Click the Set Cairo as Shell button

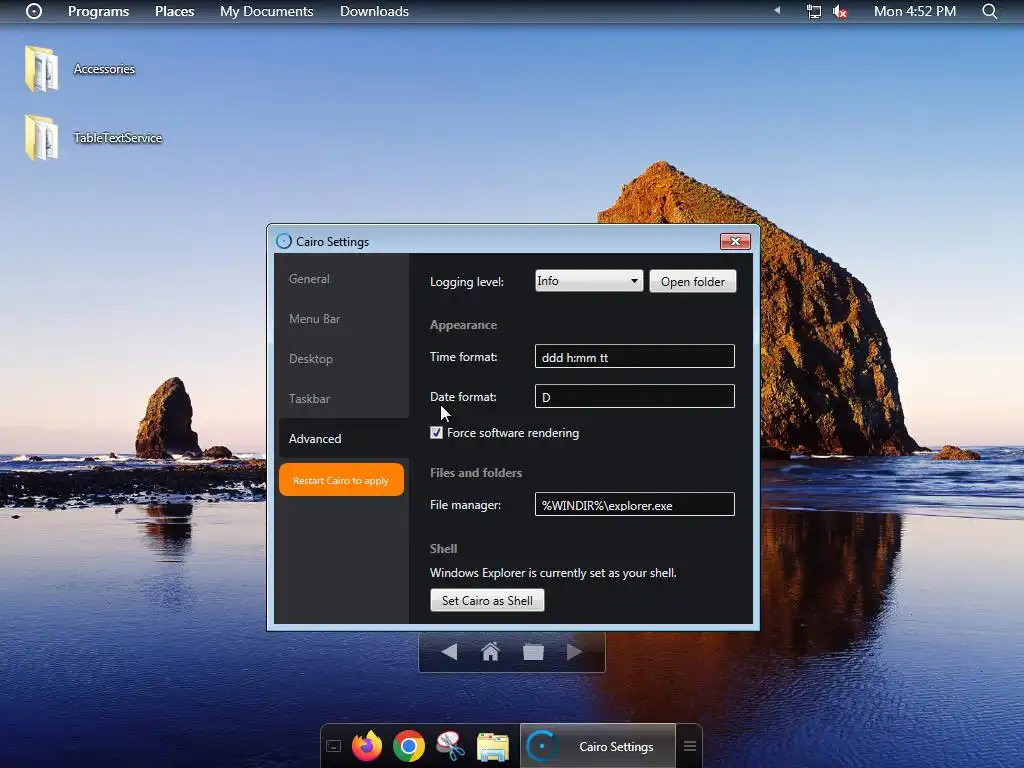point(487,600)
